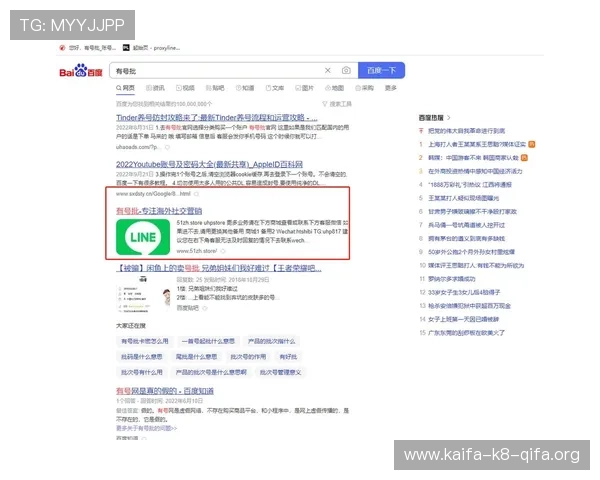The height and width of the screenshot is (480, 600).
Task: Open the 【被骗】闲鱼上的卖号批 result link
Action: tap(218, 268)
